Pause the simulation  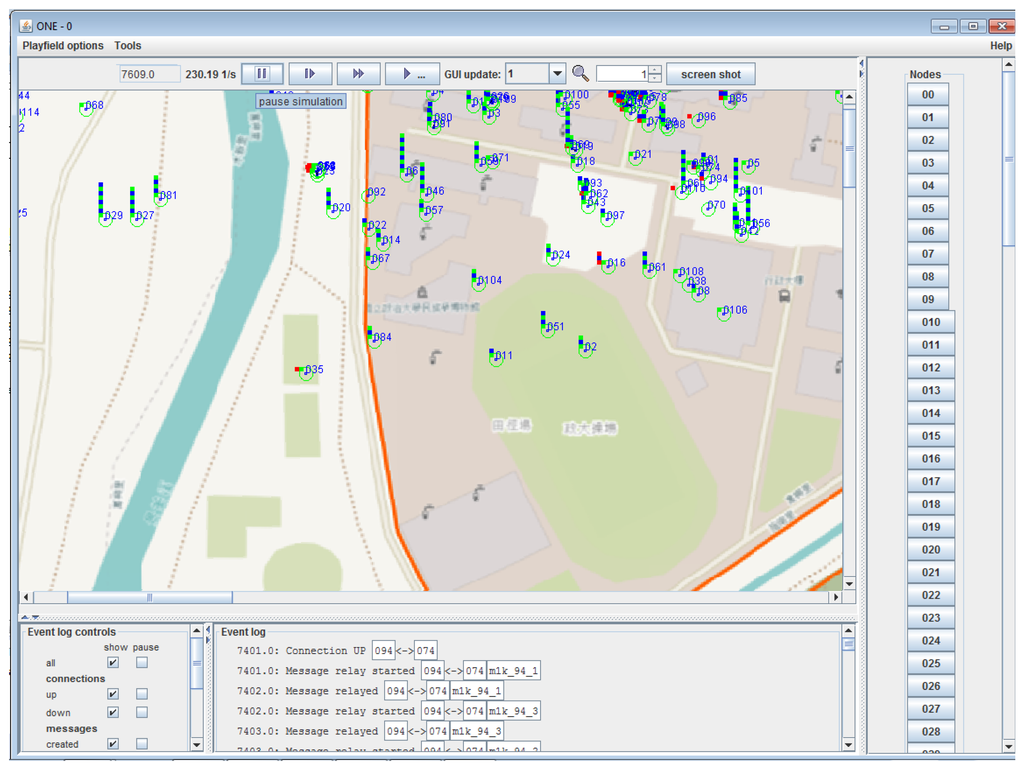(261, 74)
